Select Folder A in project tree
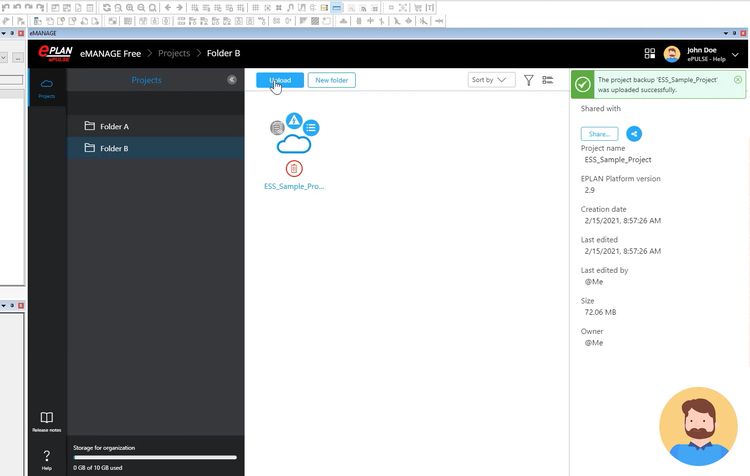This screenshot has height=476, width=750. pos(114,126)
